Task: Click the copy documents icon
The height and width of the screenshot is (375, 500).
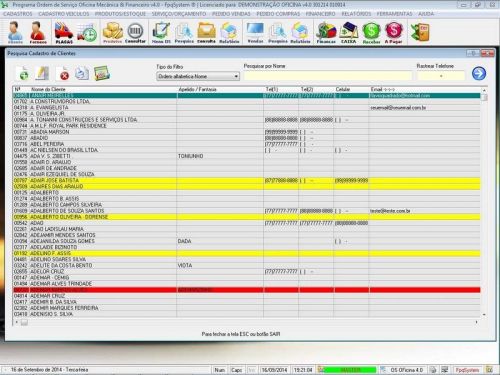Action: tap(82, 73)
